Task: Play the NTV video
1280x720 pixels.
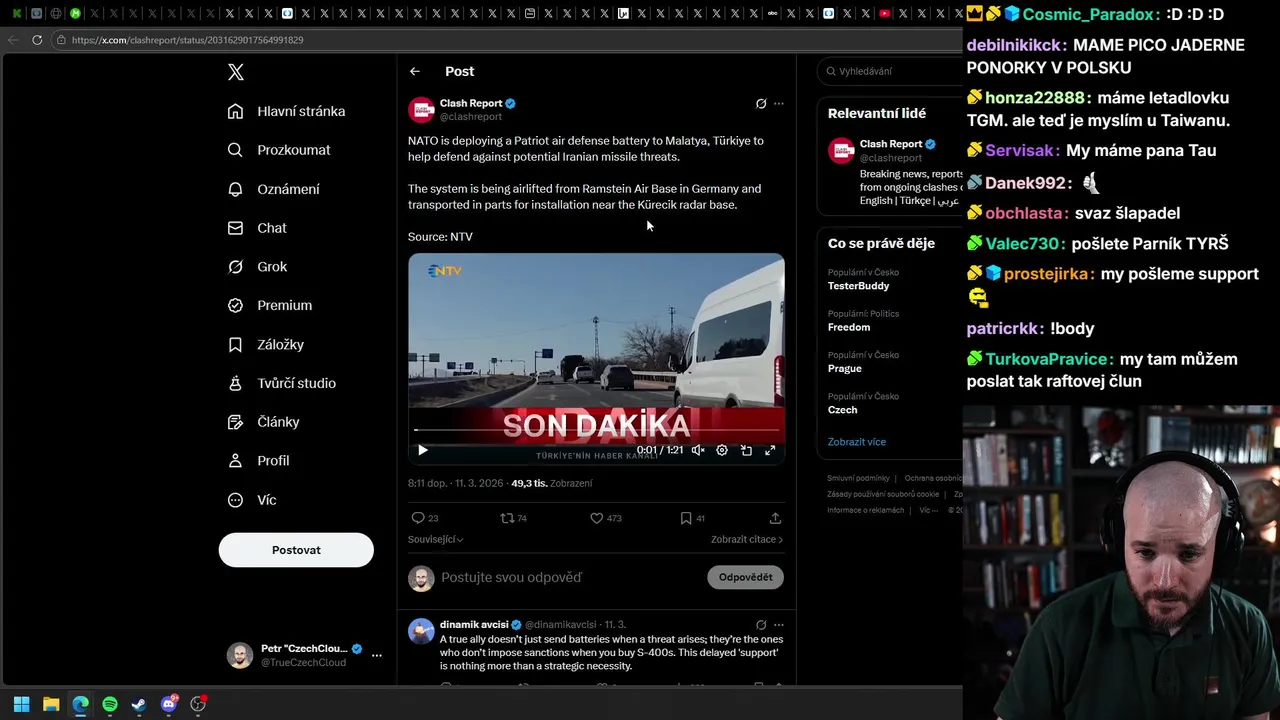Action: tap(422, 451)
